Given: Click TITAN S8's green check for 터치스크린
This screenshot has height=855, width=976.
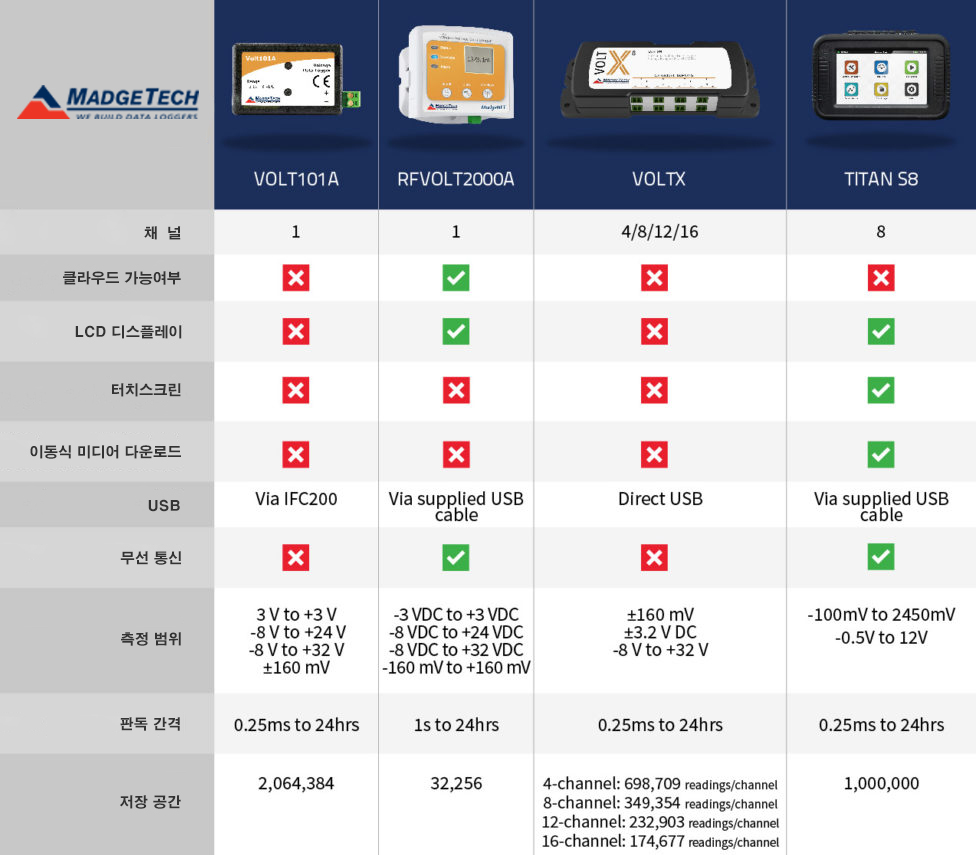Looking at the screenshot, I should 881,390.
